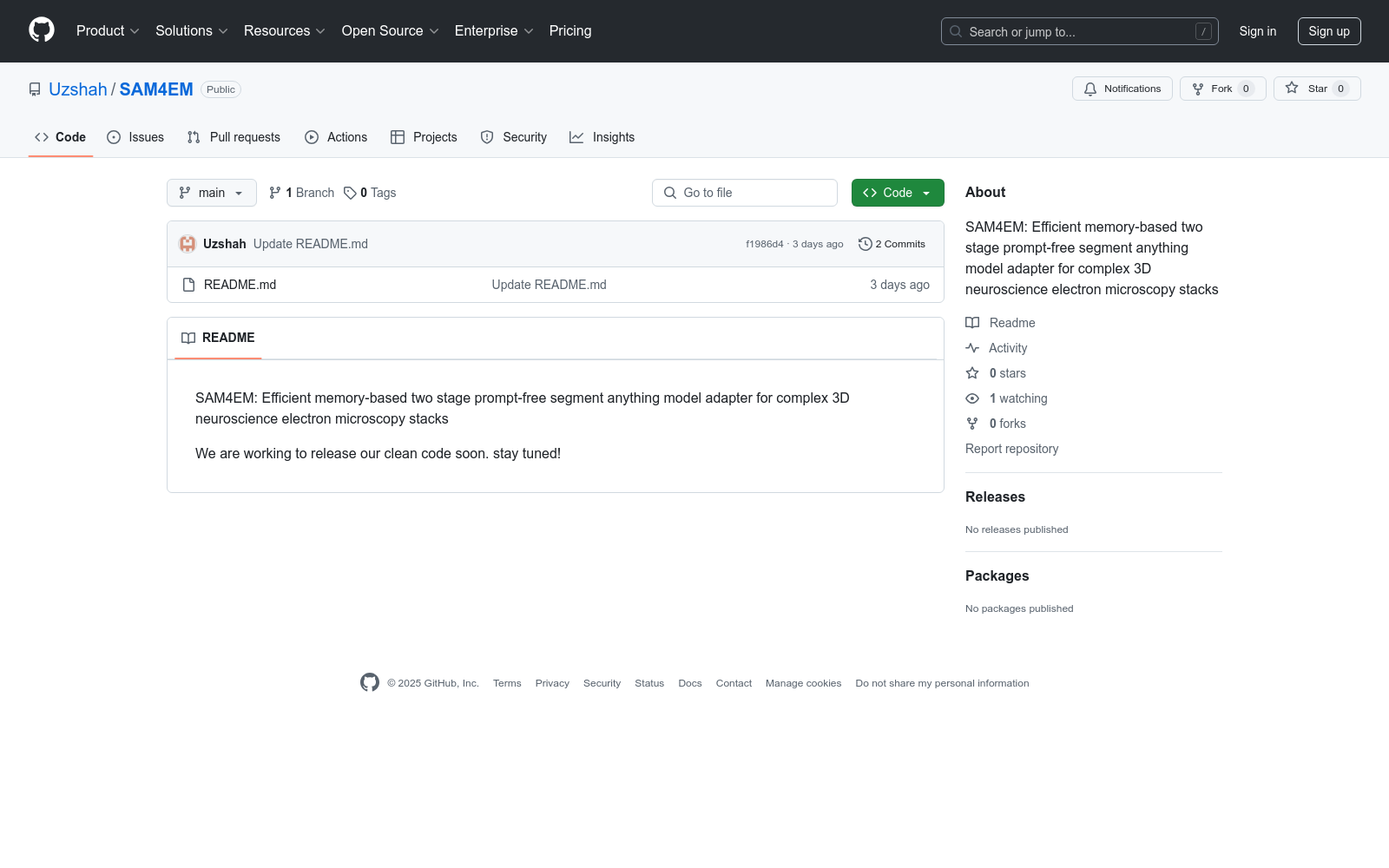Open the Terms footer link
Screen dimensions: 1389x868
(507, 683)
